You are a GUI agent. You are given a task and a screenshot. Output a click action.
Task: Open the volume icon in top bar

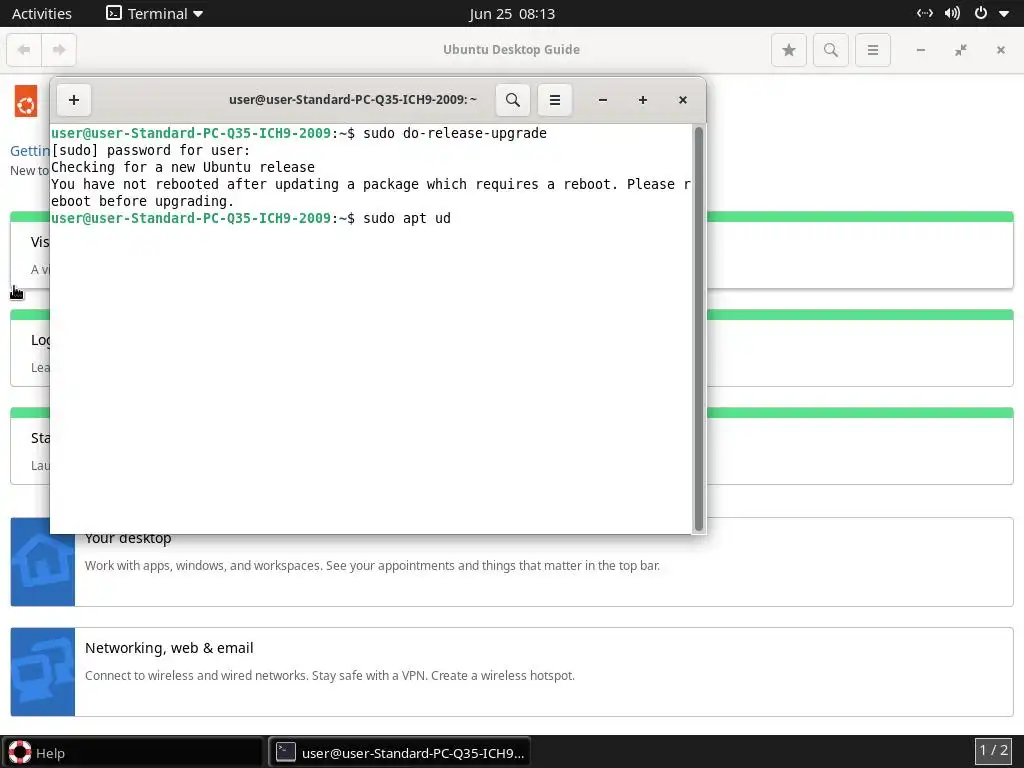(952, 13)
